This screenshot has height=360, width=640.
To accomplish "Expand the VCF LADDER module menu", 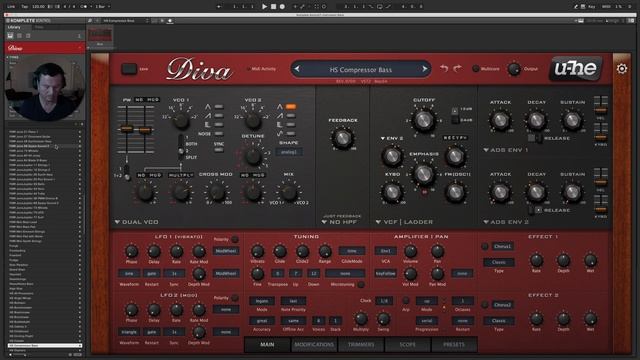I will click(x=404, y=222).
